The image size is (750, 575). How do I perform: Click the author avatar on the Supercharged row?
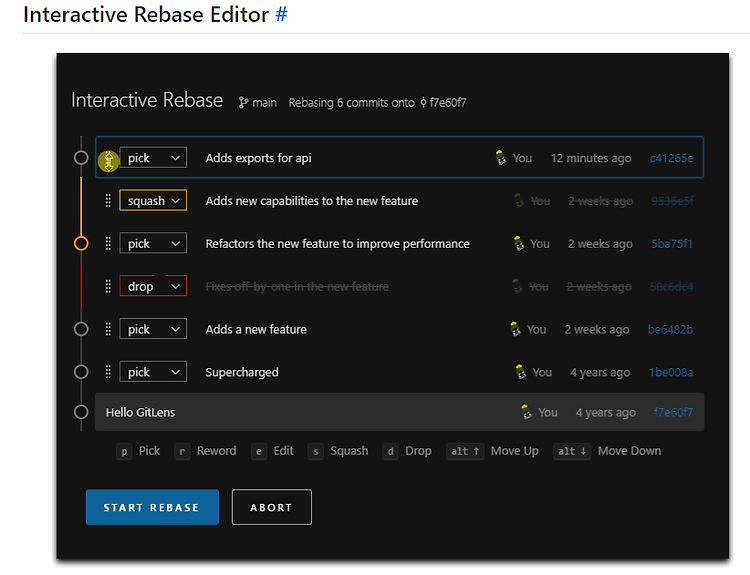(x=521, y=372)
